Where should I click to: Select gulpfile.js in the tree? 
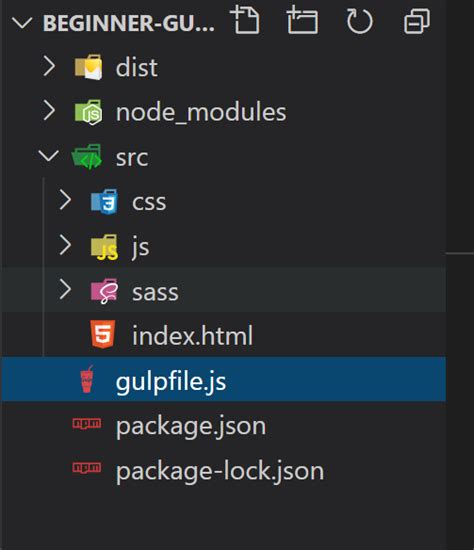(224, 379)
